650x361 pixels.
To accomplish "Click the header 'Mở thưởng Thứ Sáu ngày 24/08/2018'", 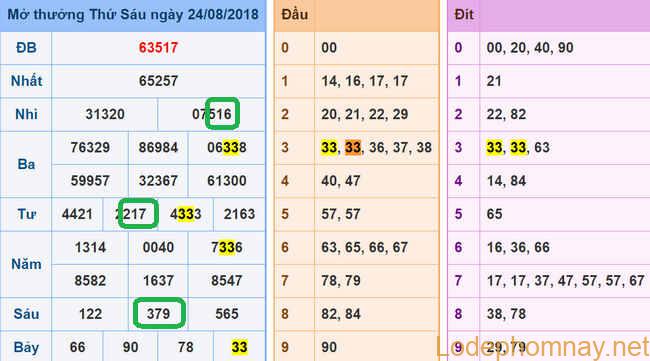I will point(133,15).
